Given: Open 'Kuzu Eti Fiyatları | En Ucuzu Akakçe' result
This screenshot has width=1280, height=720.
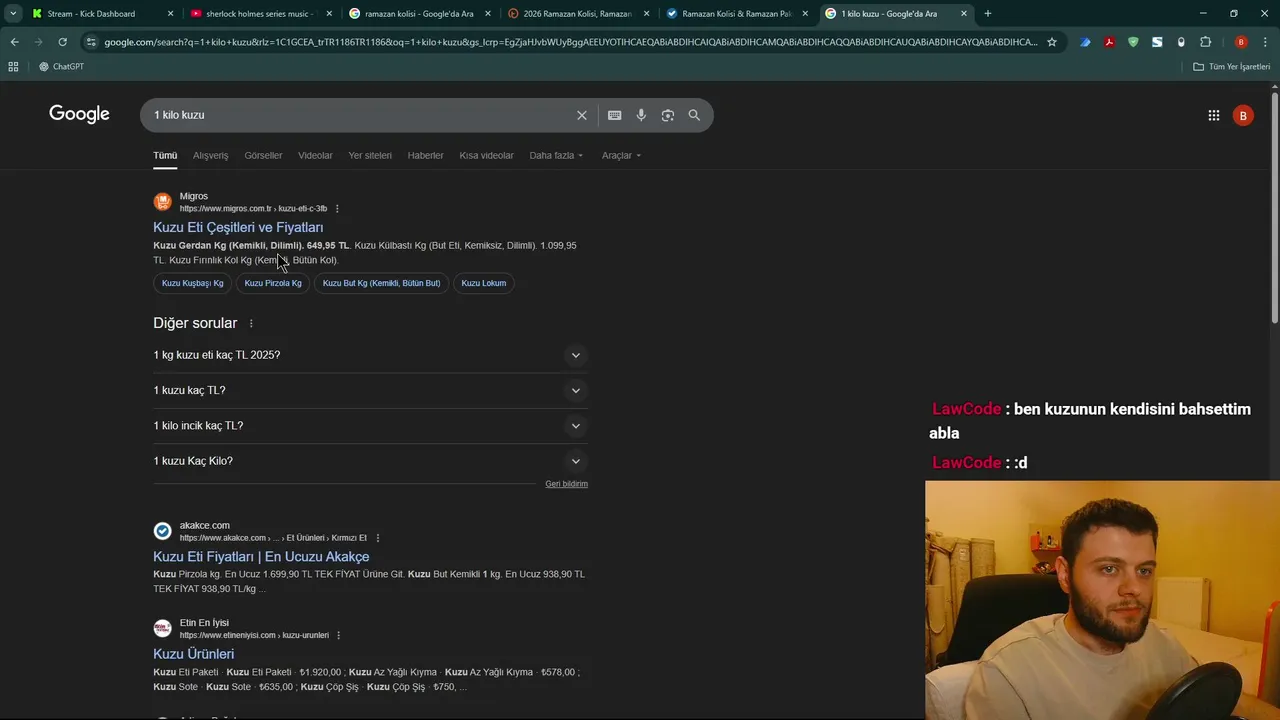Looking at the screenshot, I should 261,556.
